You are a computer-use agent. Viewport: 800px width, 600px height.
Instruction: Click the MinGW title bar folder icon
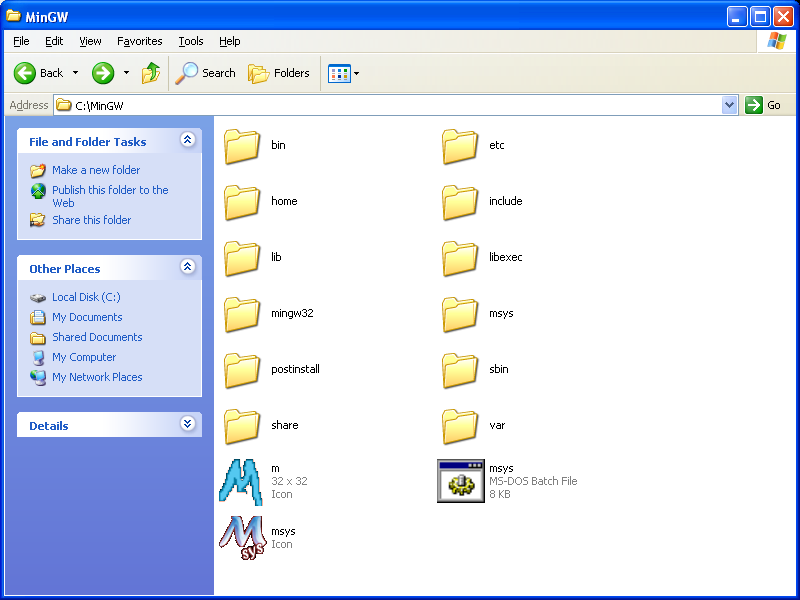pos(13,16)
